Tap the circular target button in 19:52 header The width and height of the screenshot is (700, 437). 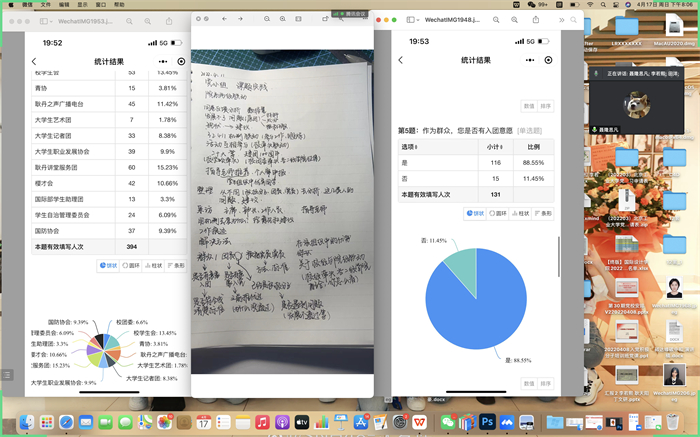181,62
